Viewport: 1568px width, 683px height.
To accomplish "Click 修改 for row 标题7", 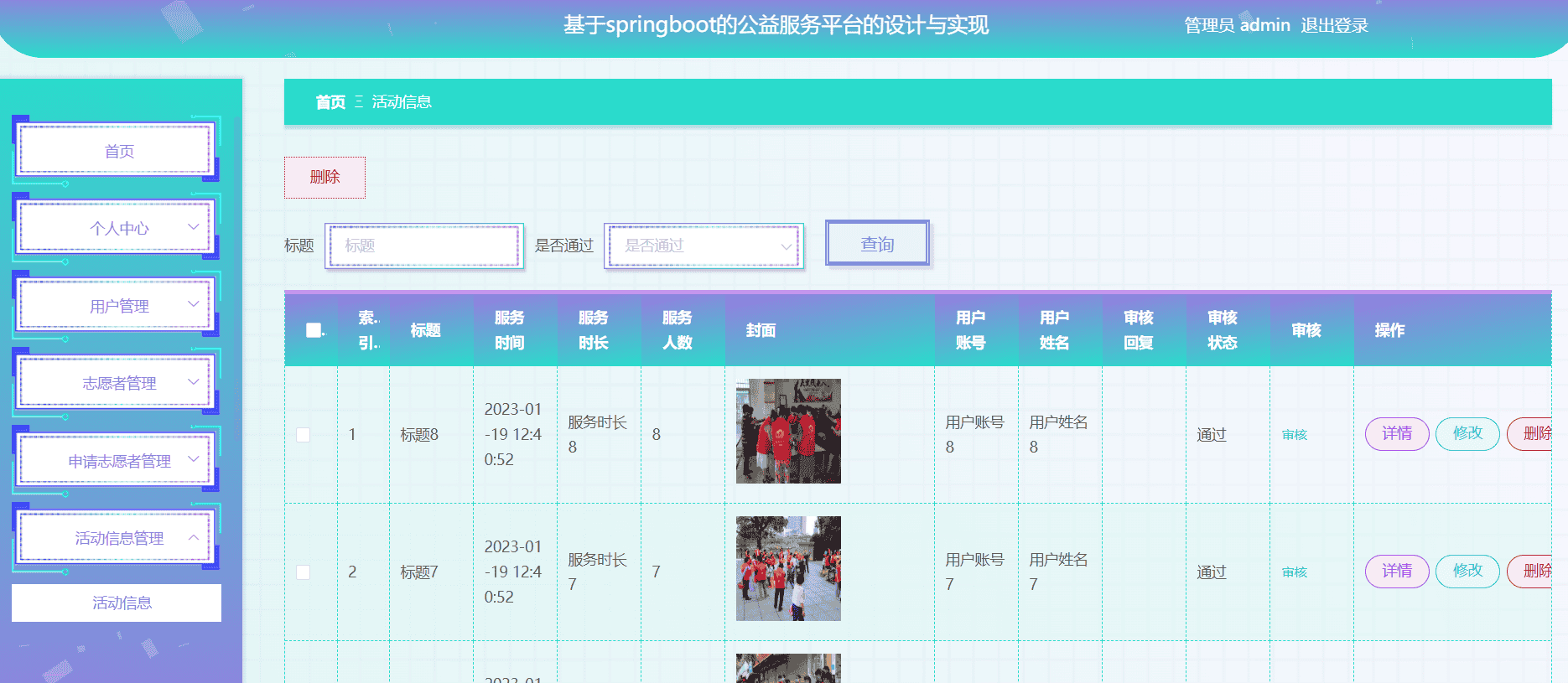I will (1467, 572).
